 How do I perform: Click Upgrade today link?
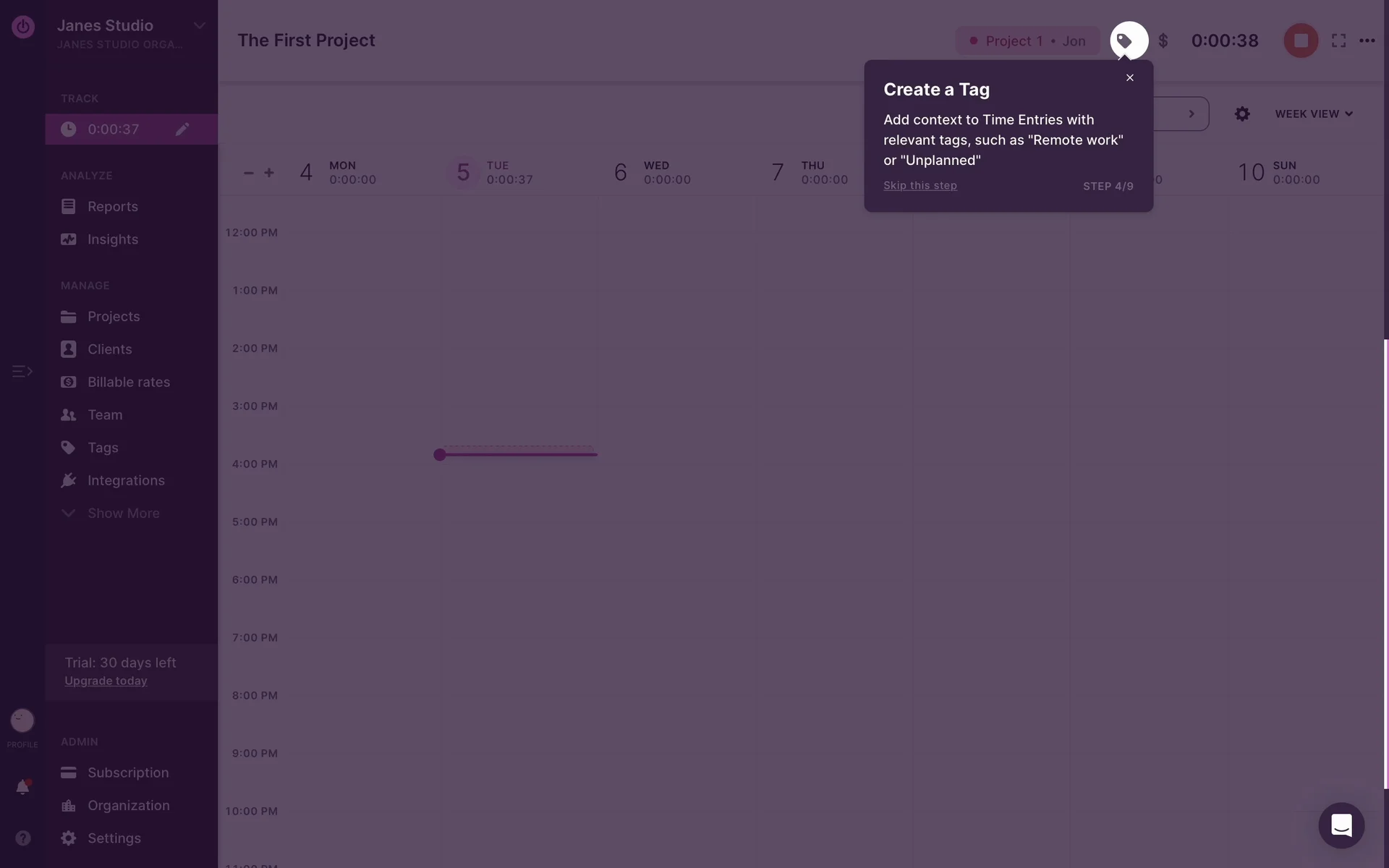pyautogui.click(x=106, y=681)
